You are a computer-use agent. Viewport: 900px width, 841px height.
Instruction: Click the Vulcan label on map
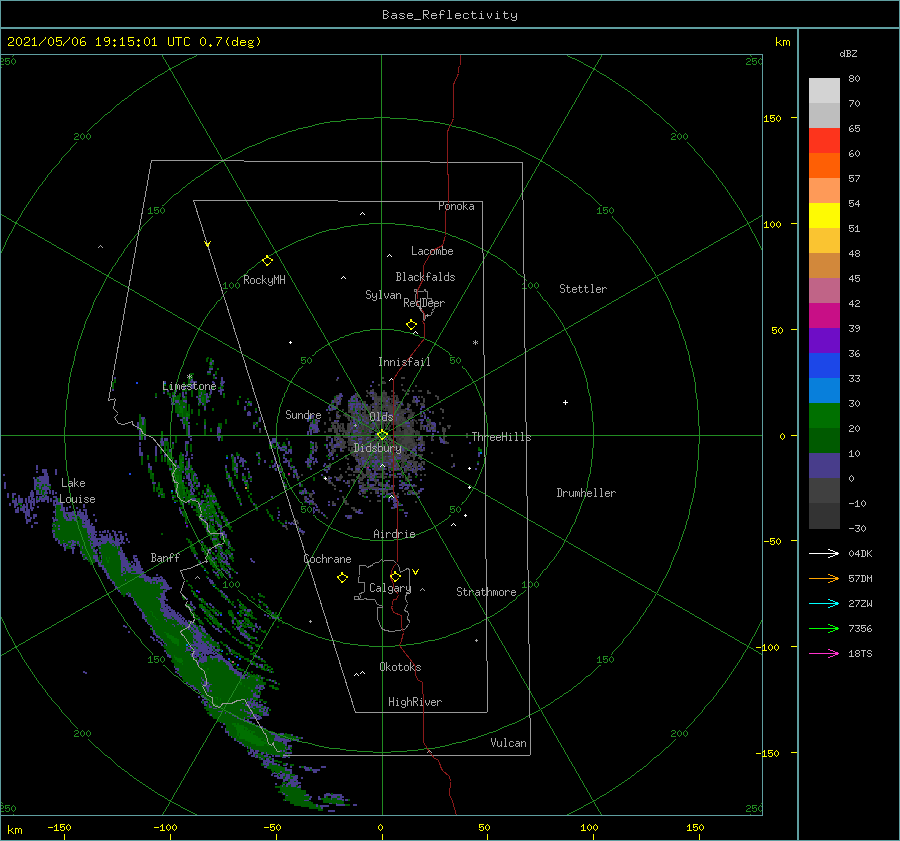(508, 743)
